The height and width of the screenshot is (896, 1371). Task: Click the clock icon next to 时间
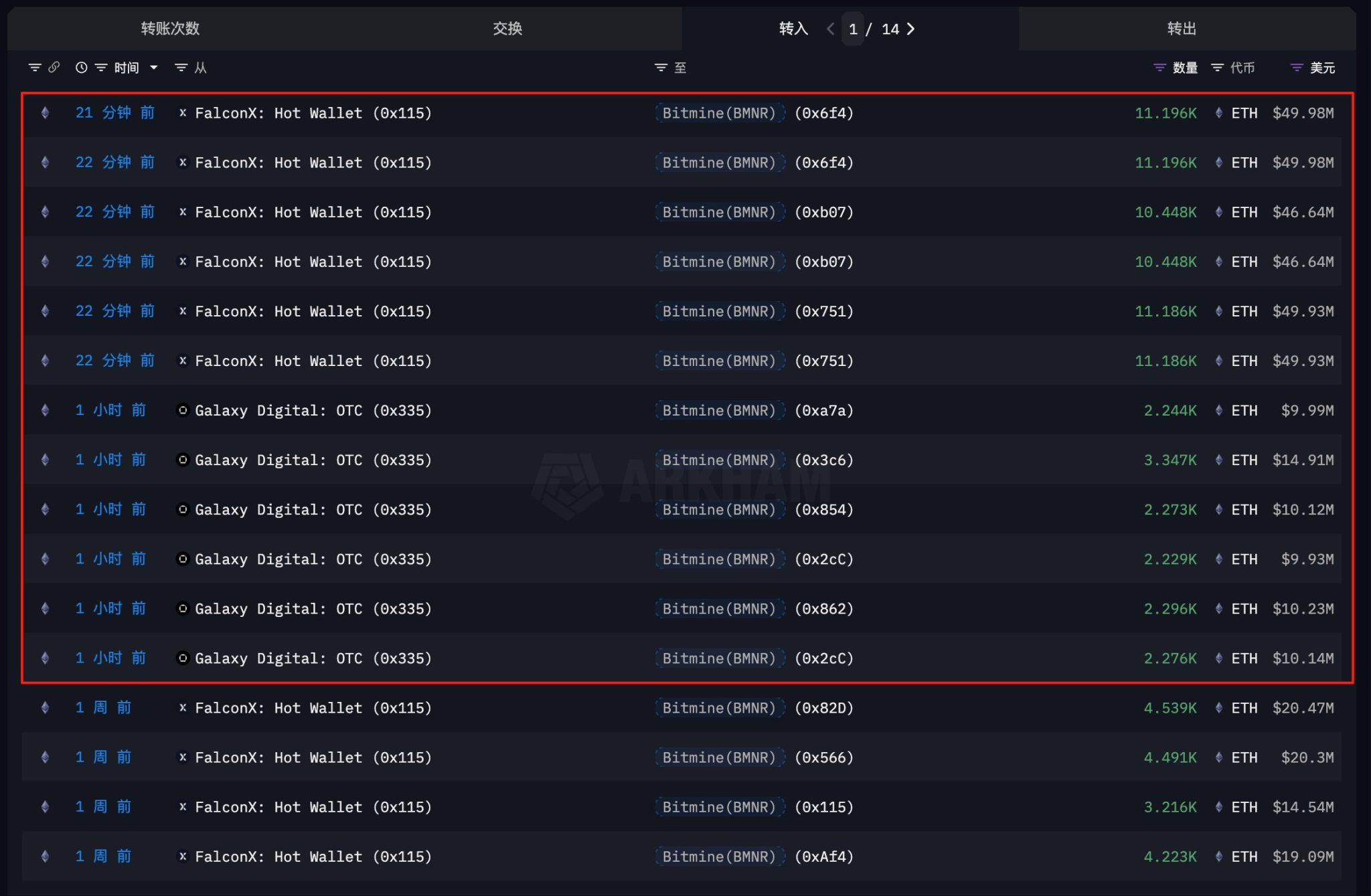coord(80,67)
